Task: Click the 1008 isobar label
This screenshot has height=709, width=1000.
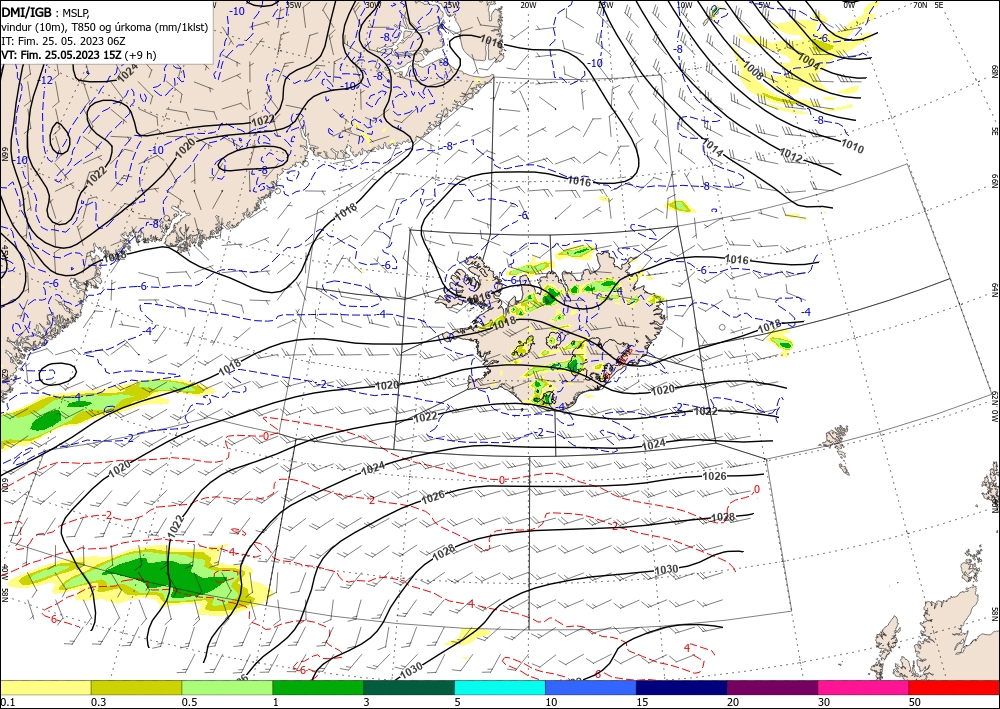Action: pos(753,71)
